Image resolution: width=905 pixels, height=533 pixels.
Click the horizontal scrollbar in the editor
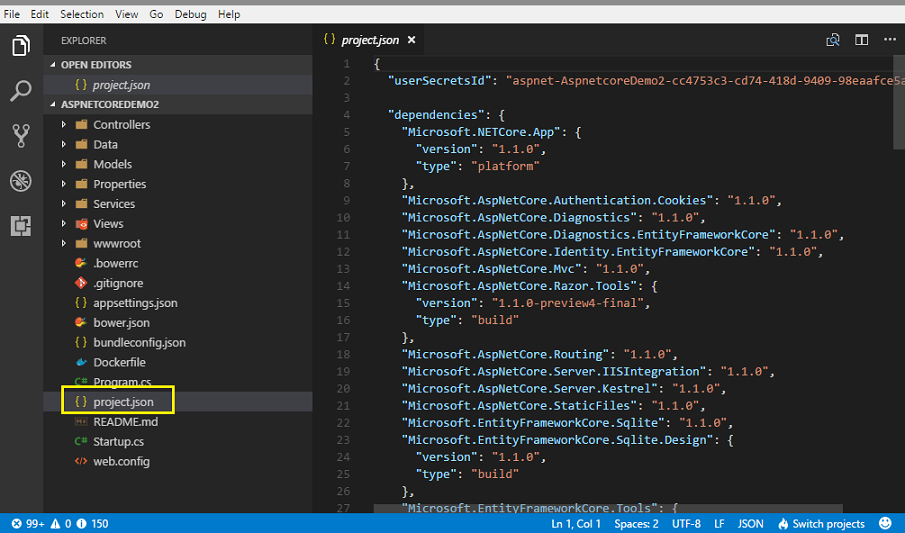608,509
